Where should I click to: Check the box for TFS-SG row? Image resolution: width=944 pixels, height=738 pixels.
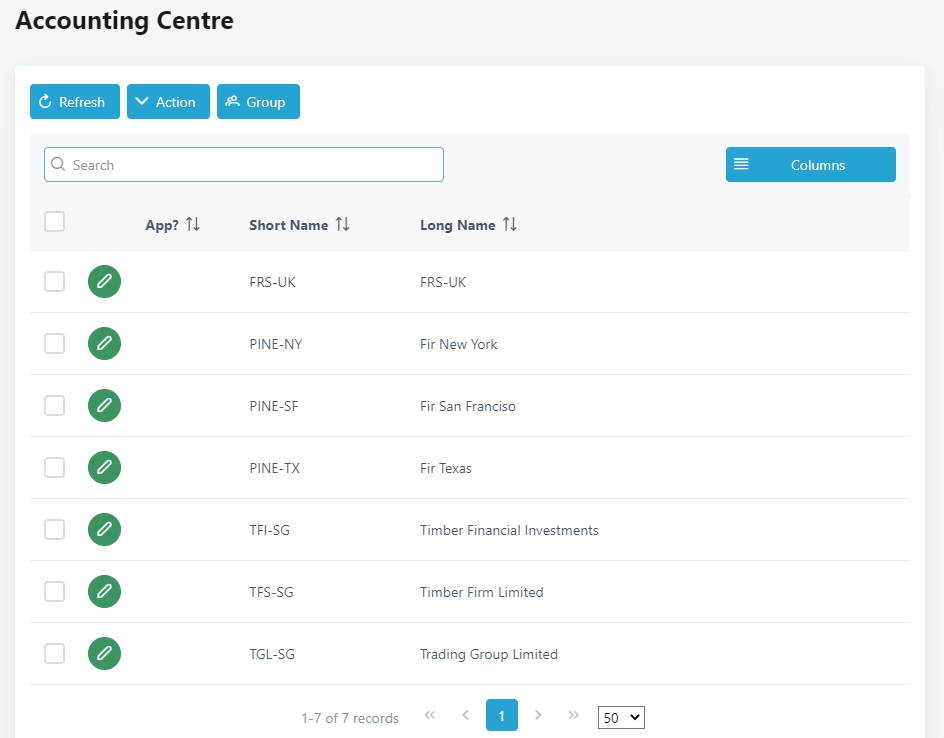[55, 592]
